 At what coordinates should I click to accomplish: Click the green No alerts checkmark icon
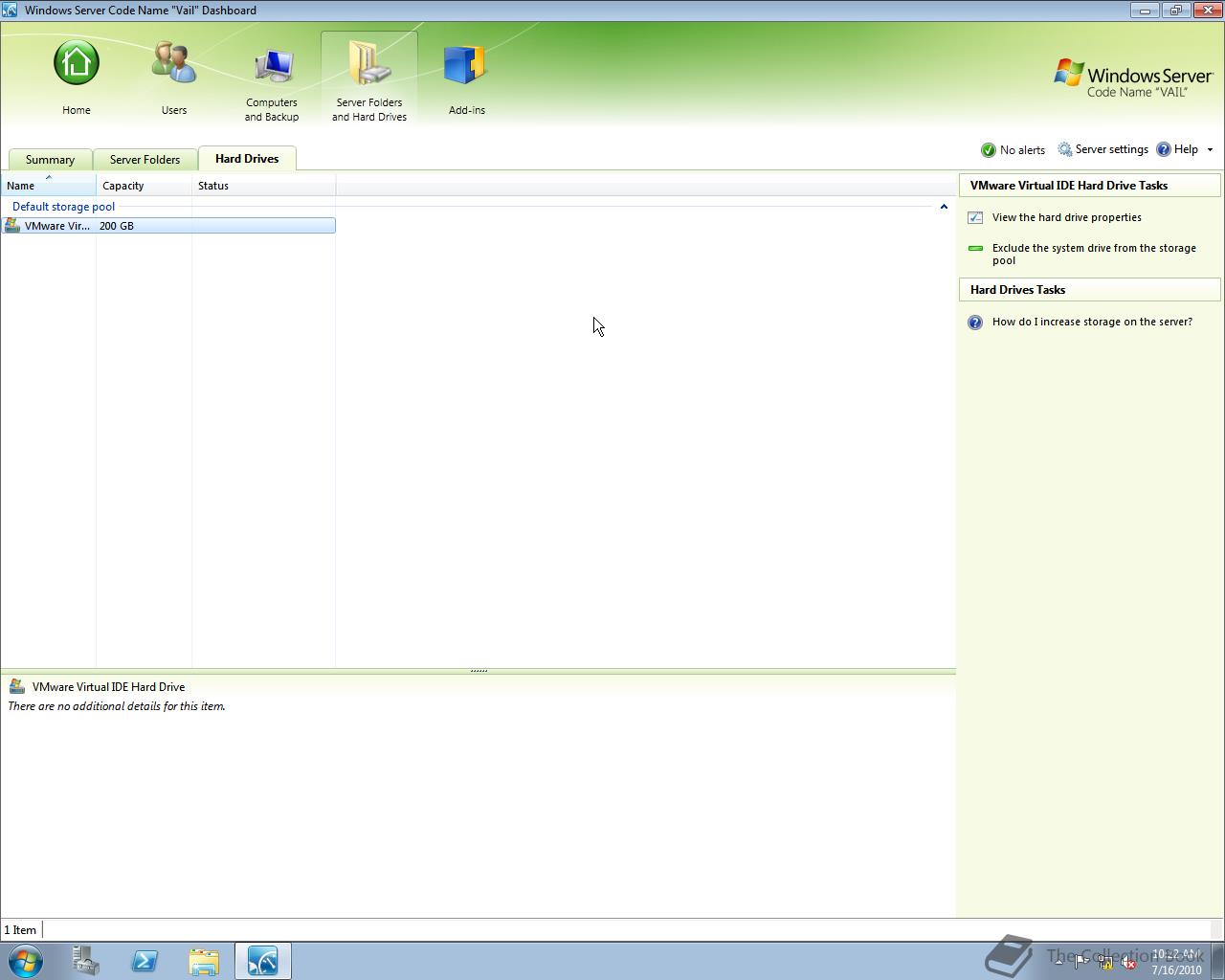pyautogui.click(x=989, y=150)
